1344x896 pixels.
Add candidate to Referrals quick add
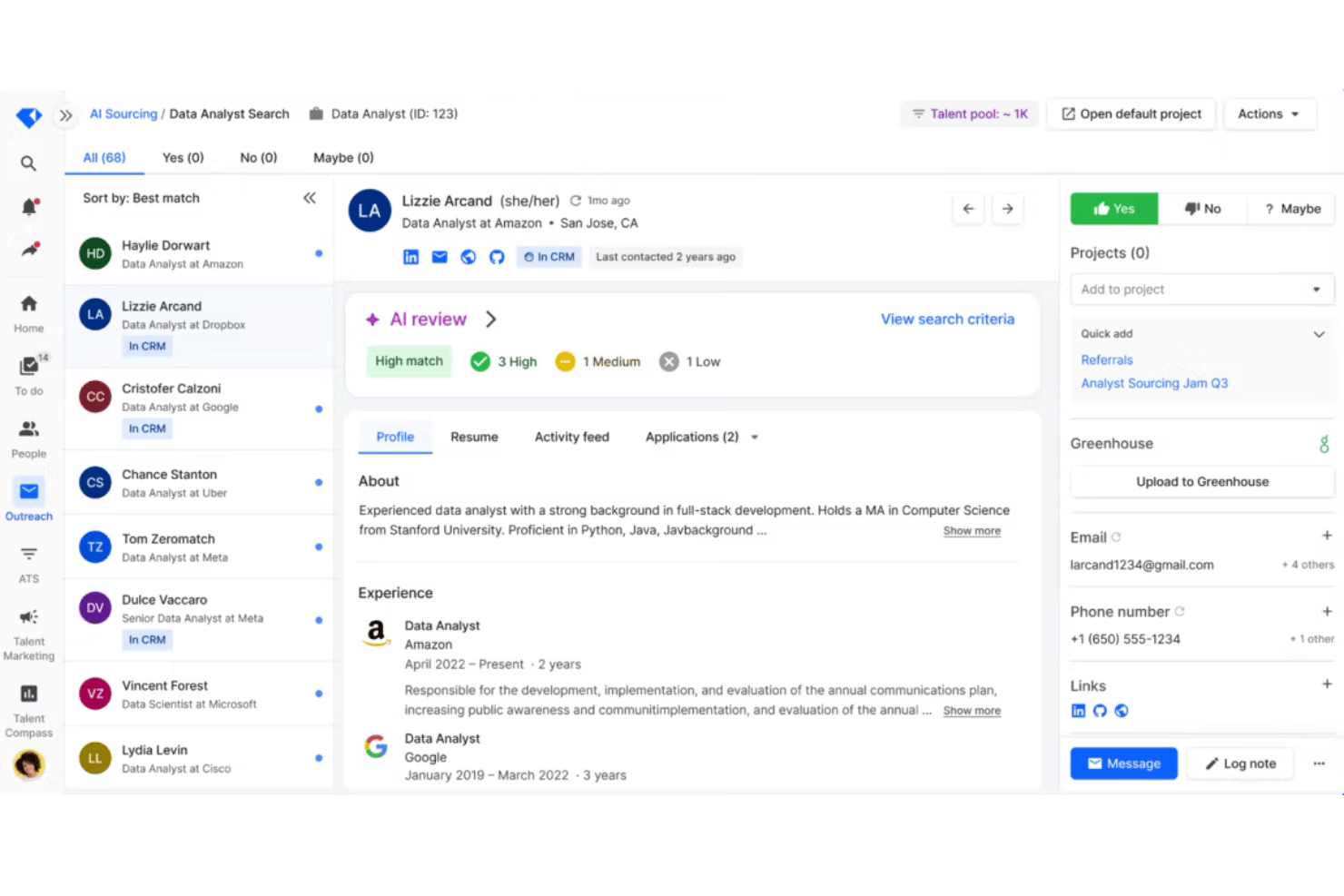(1107, 360)
